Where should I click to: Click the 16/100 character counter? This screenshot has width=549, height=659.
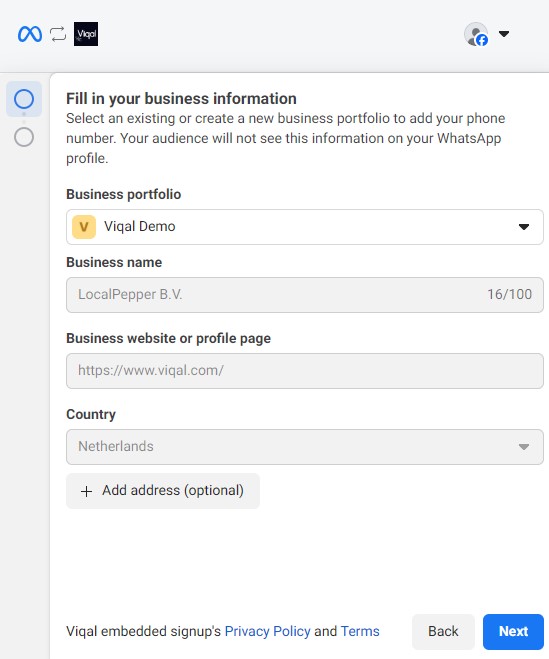[x=509, y=294]
